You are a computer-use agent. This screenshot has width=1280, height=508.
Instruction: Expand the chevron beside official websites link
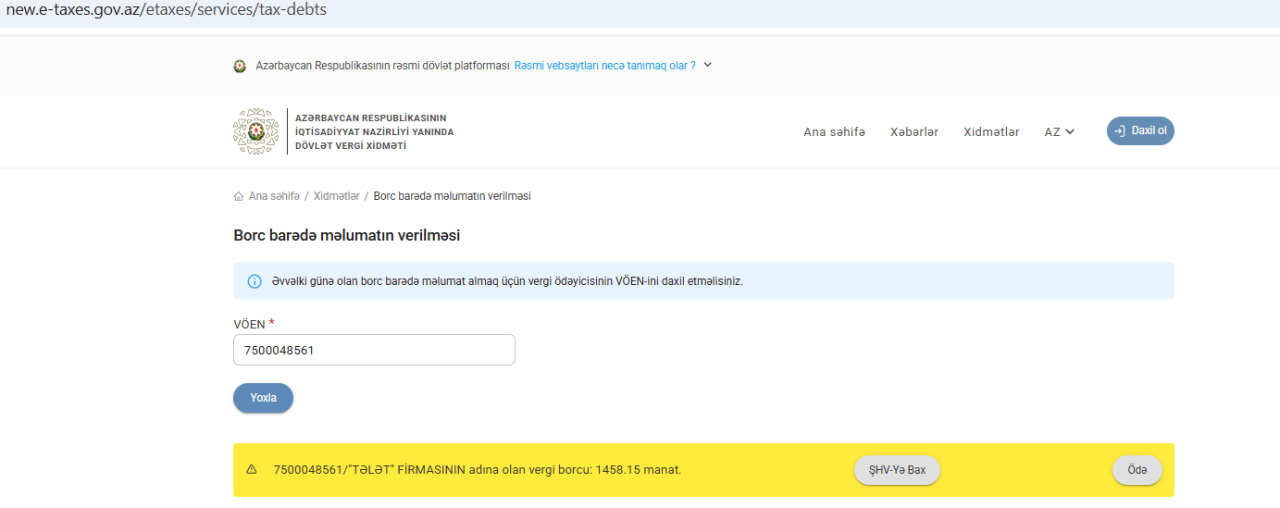[x=708, y=65]
